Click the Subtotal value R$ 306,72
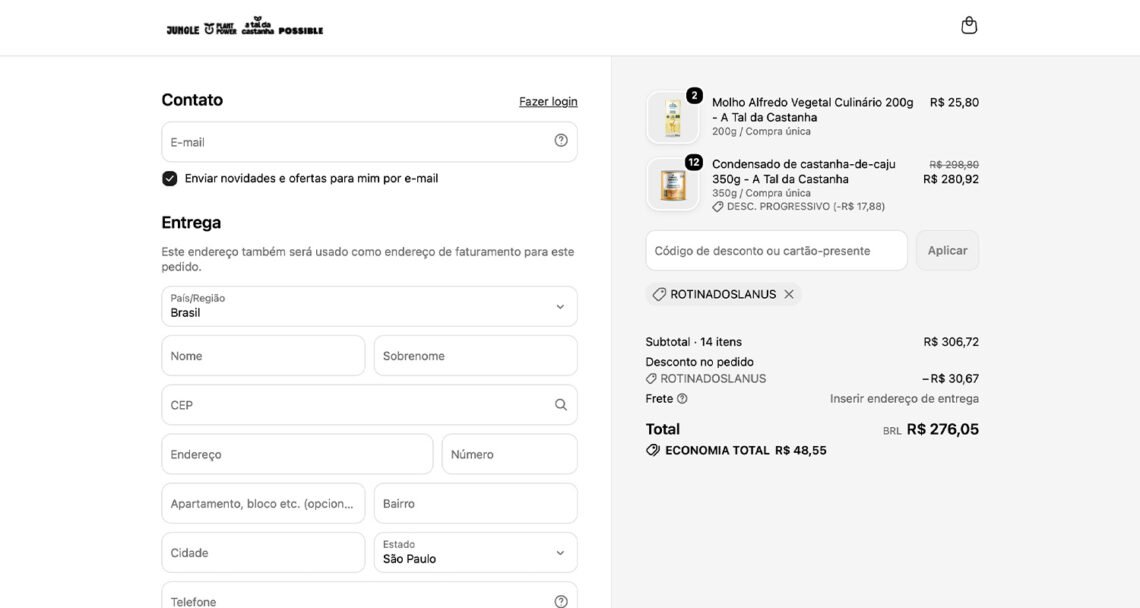The image size is (1140, 608). point(951,342)
